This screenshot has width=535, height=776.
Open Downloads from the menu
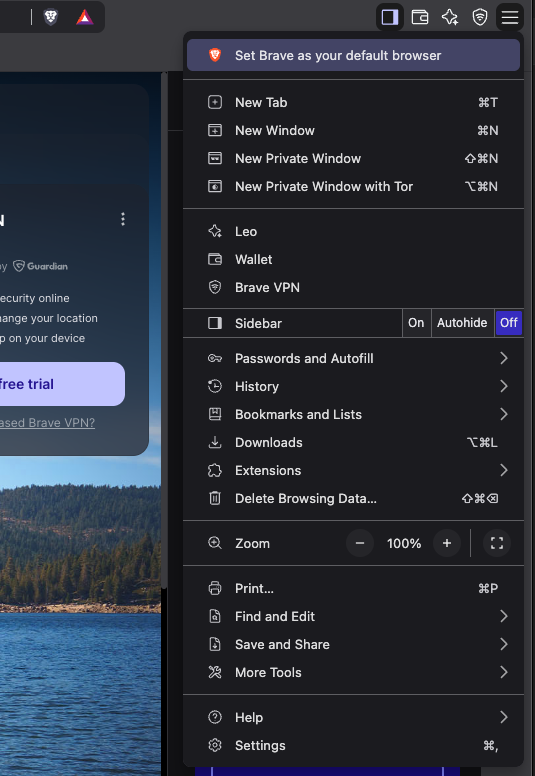[353, 442]
